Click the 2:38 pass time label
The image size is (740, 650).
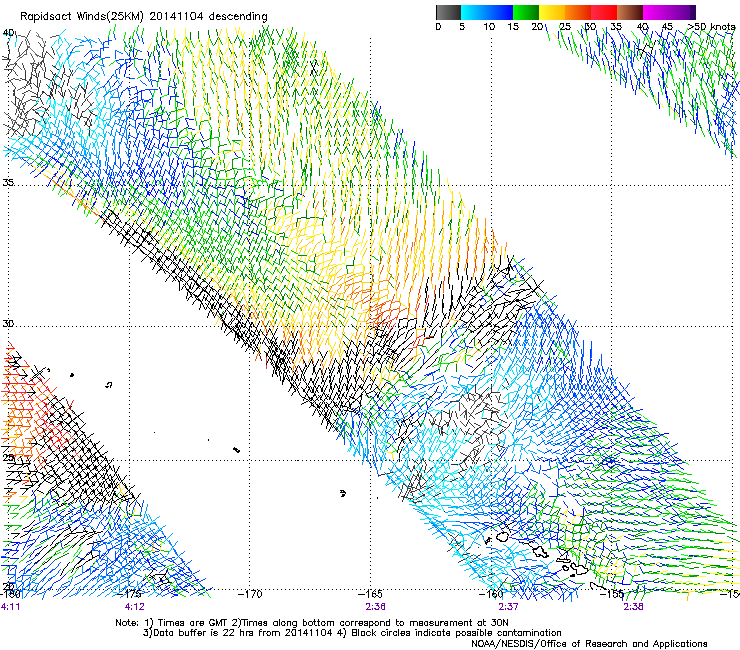coord(633,607)
